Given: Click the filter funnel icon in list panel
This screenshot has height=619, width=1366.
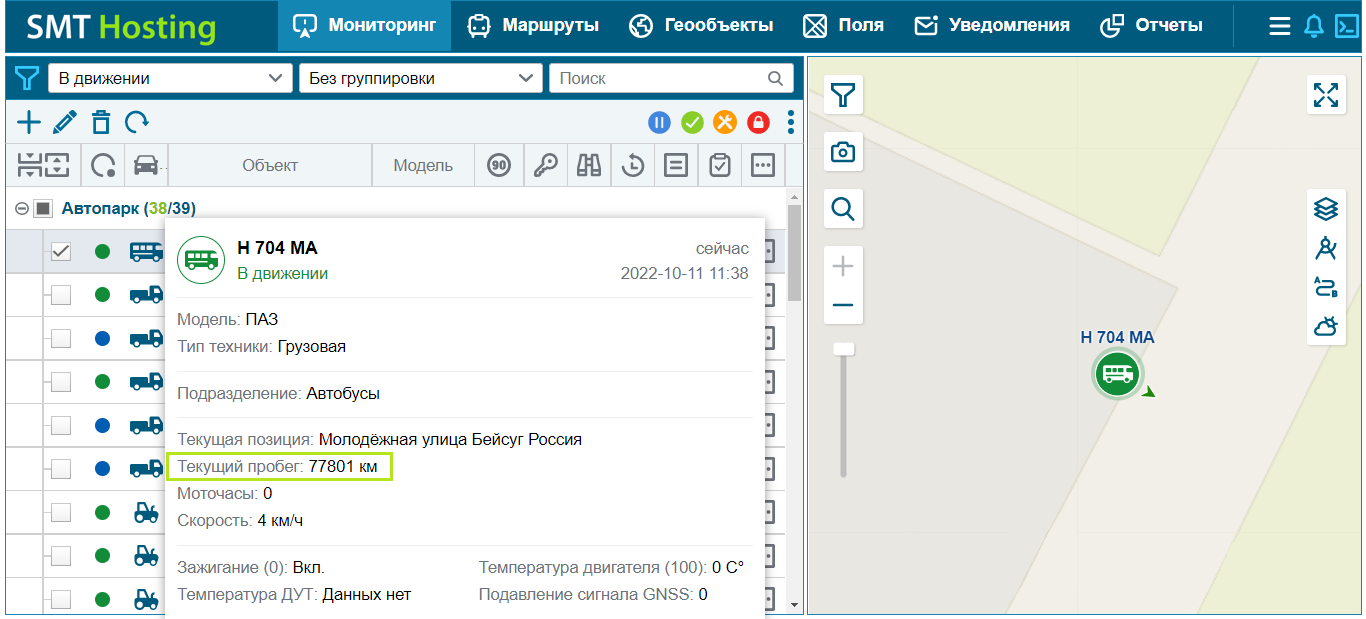Looking at the screenshot, I should (27, 78).
